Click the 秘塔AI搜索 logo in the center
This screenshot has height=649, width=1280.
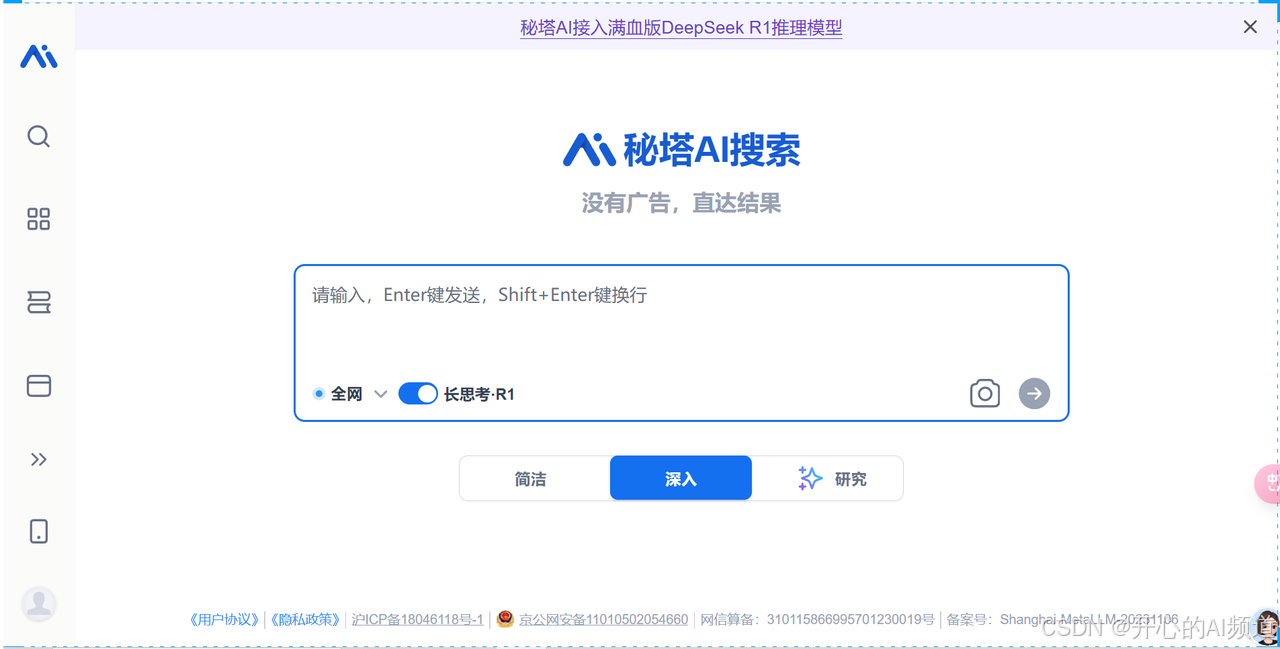click(681, 150)
